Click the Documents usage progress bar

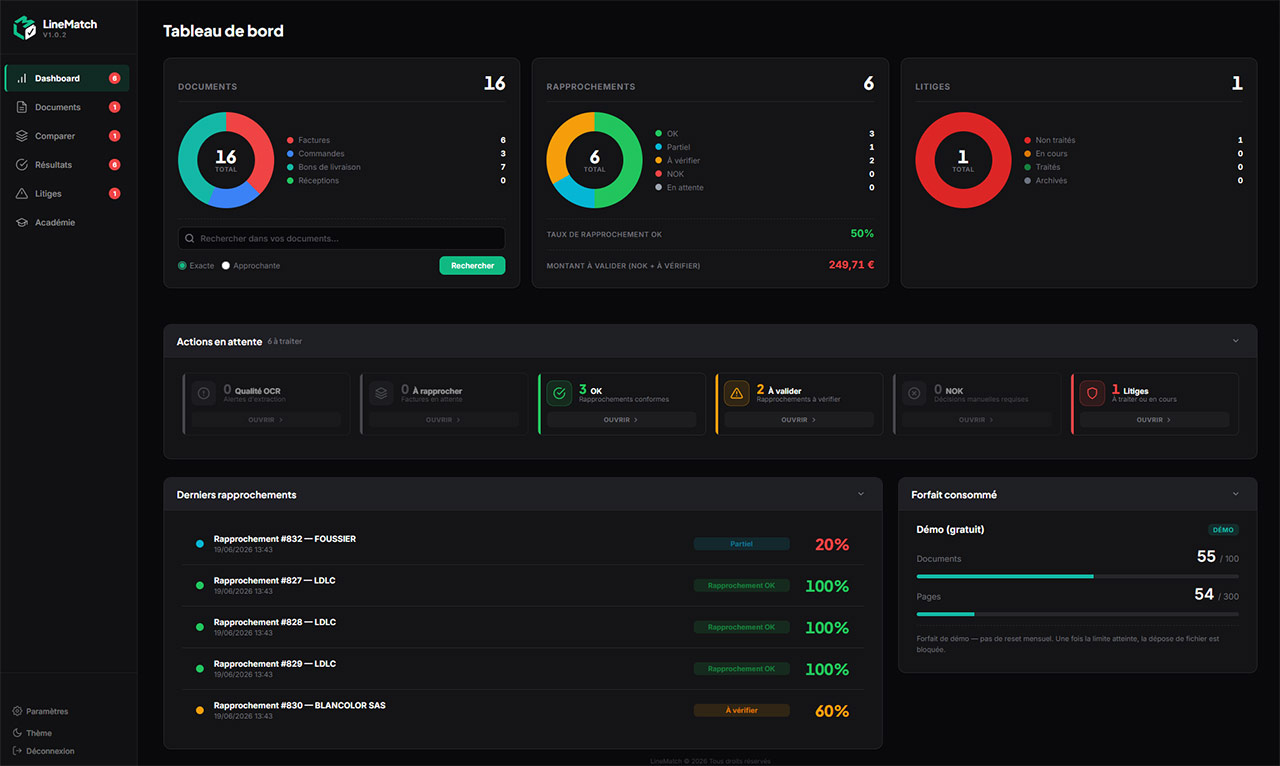pyautogui.click(x=1077, y=576)
